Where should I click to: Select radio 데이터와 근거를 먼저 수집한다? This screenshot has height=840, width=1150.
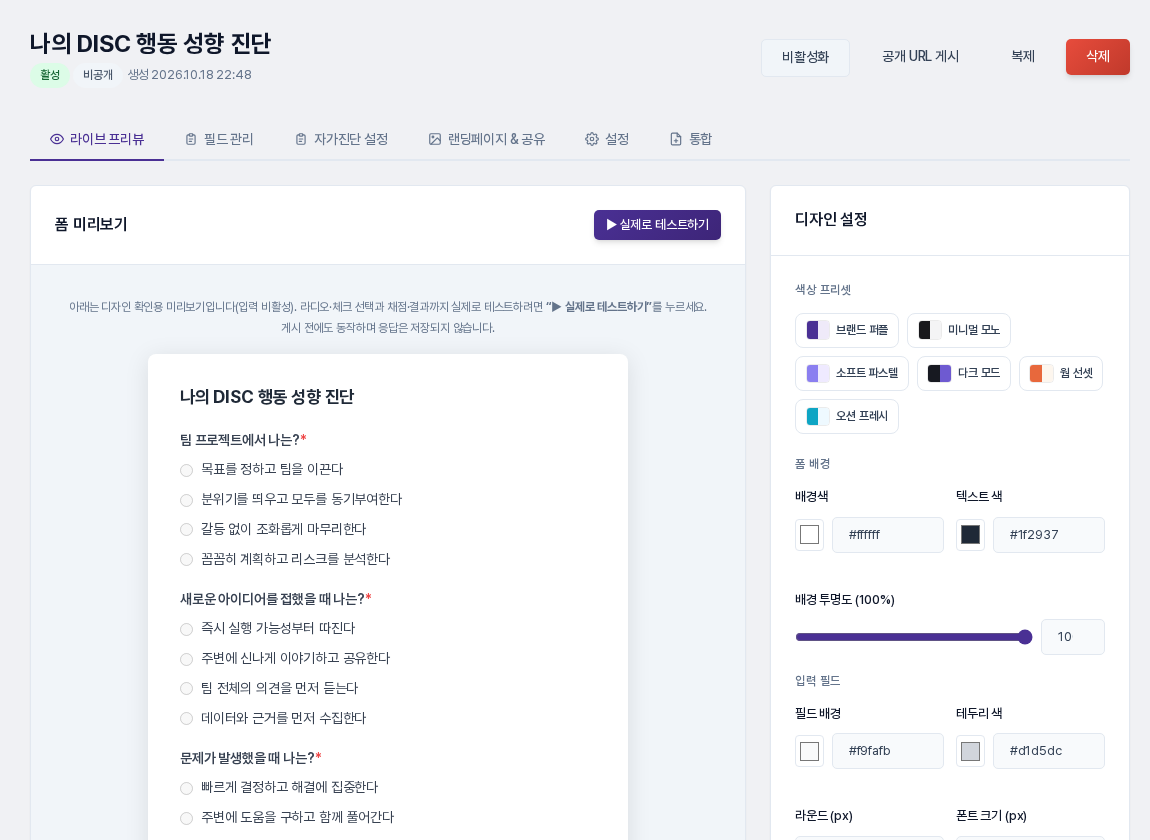186,719
